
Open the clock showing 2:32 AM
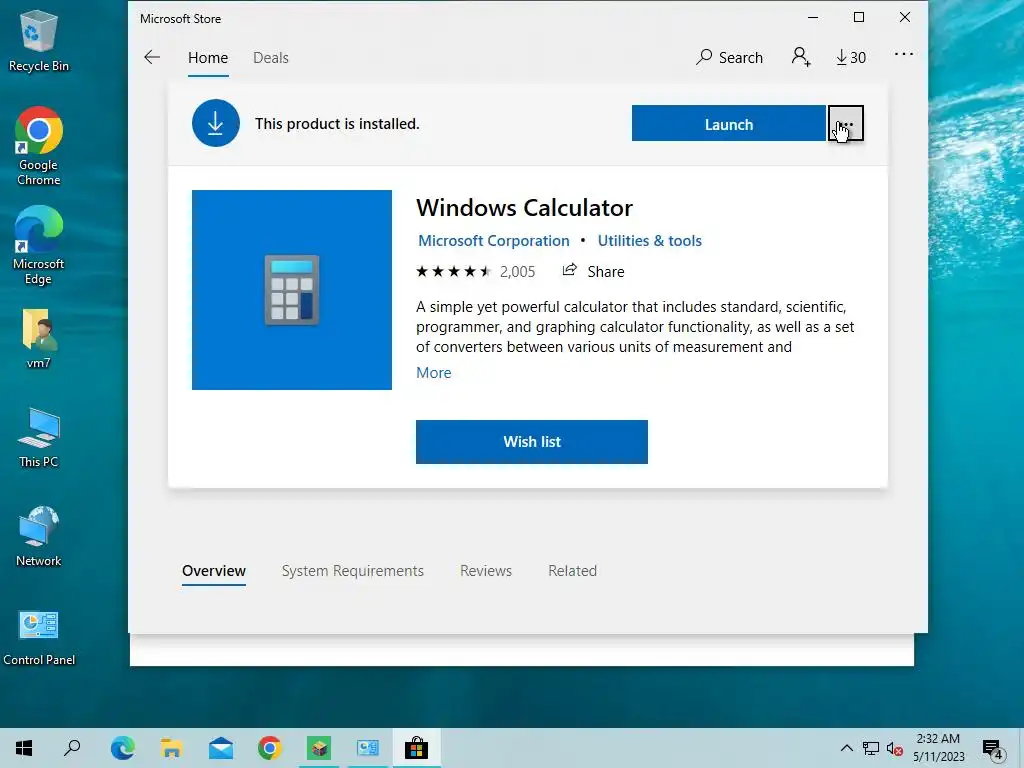coord(938,748)
